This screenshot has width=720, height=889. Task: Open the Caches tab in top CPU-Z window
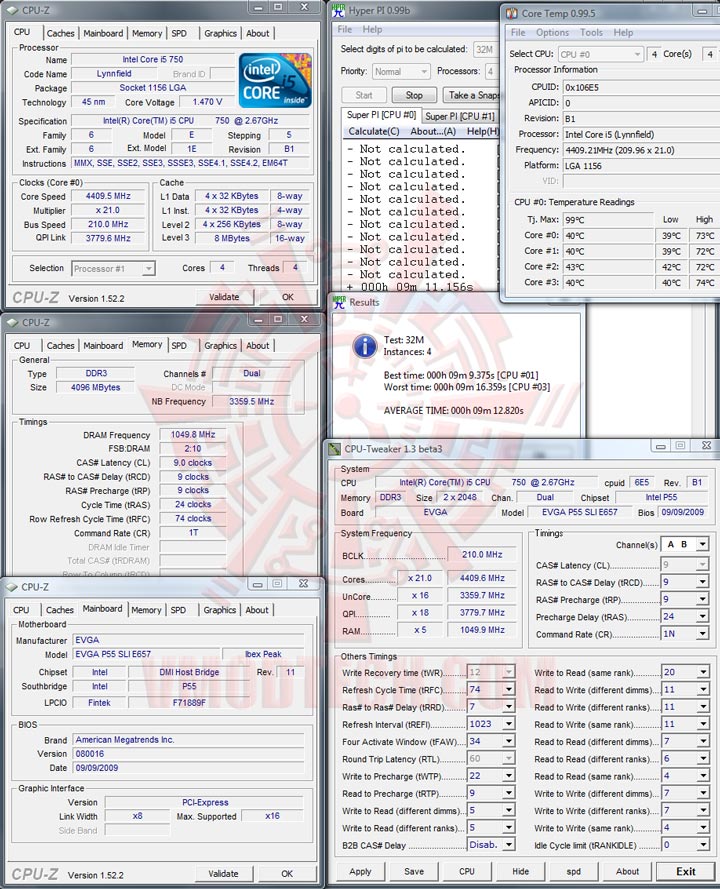(60, 33)
